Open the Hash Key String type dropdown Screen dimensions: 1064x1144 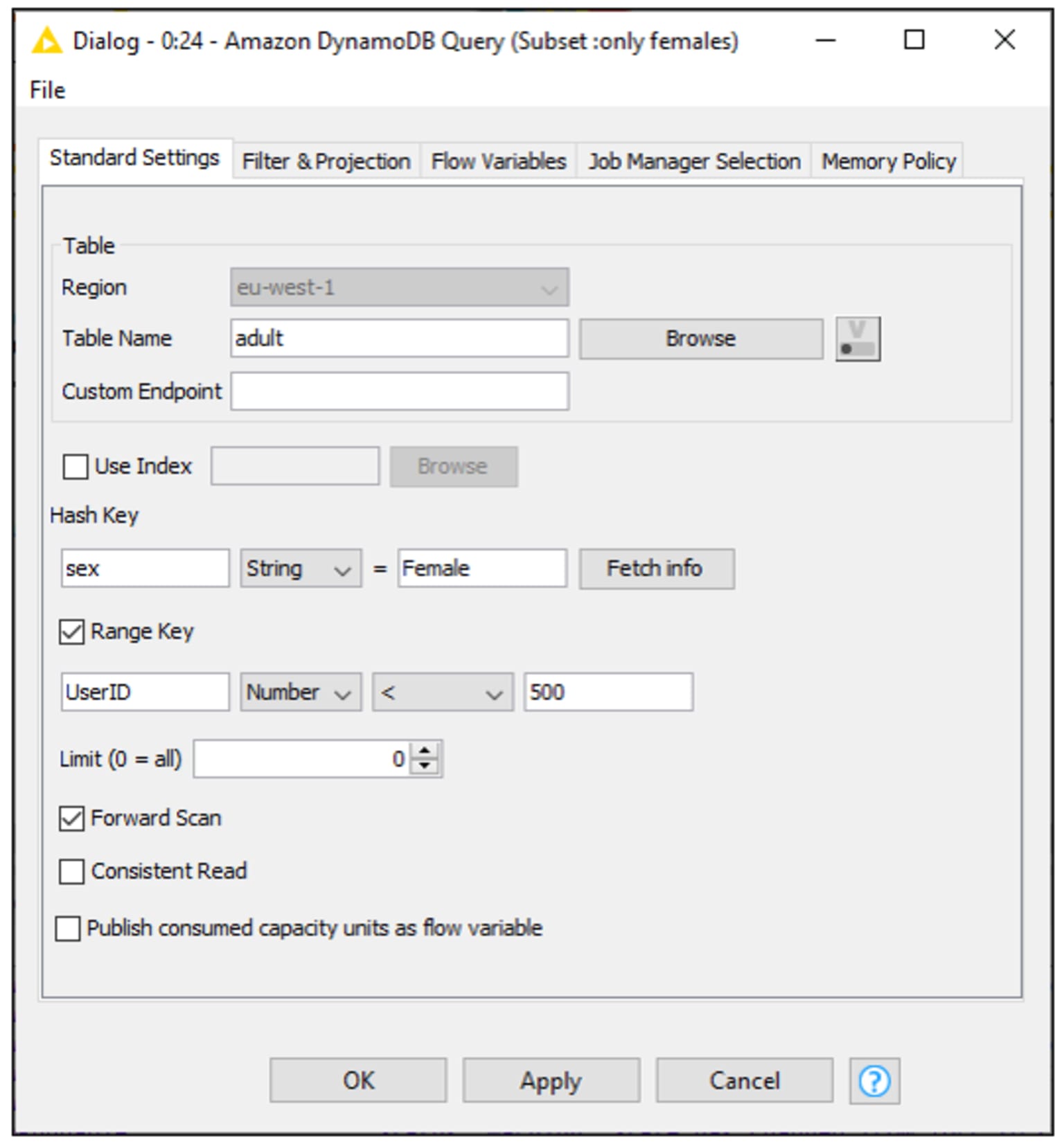[301, 569]
